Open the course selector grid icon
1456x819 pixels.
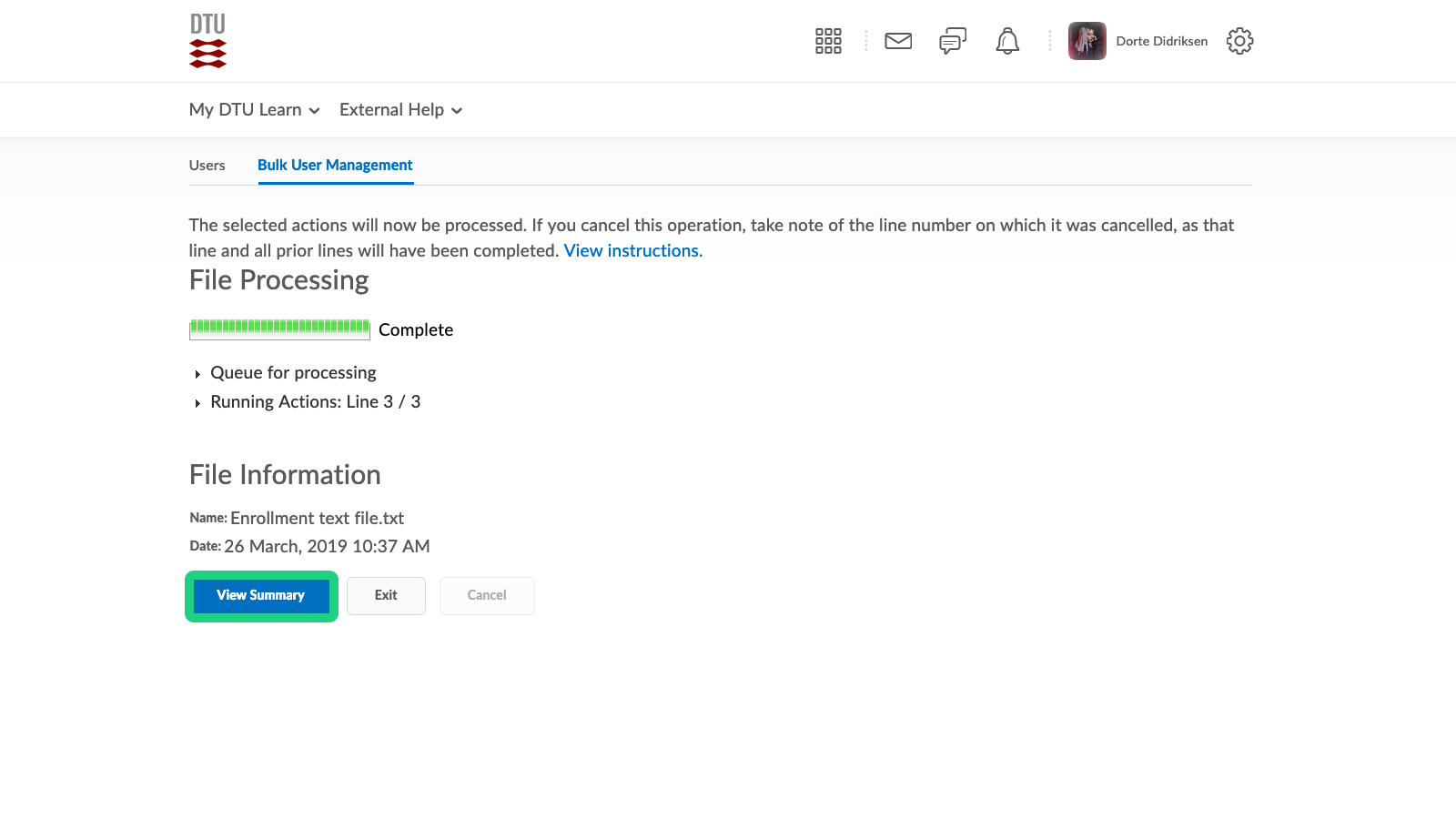pyautogui.click(x=828, y=41)
